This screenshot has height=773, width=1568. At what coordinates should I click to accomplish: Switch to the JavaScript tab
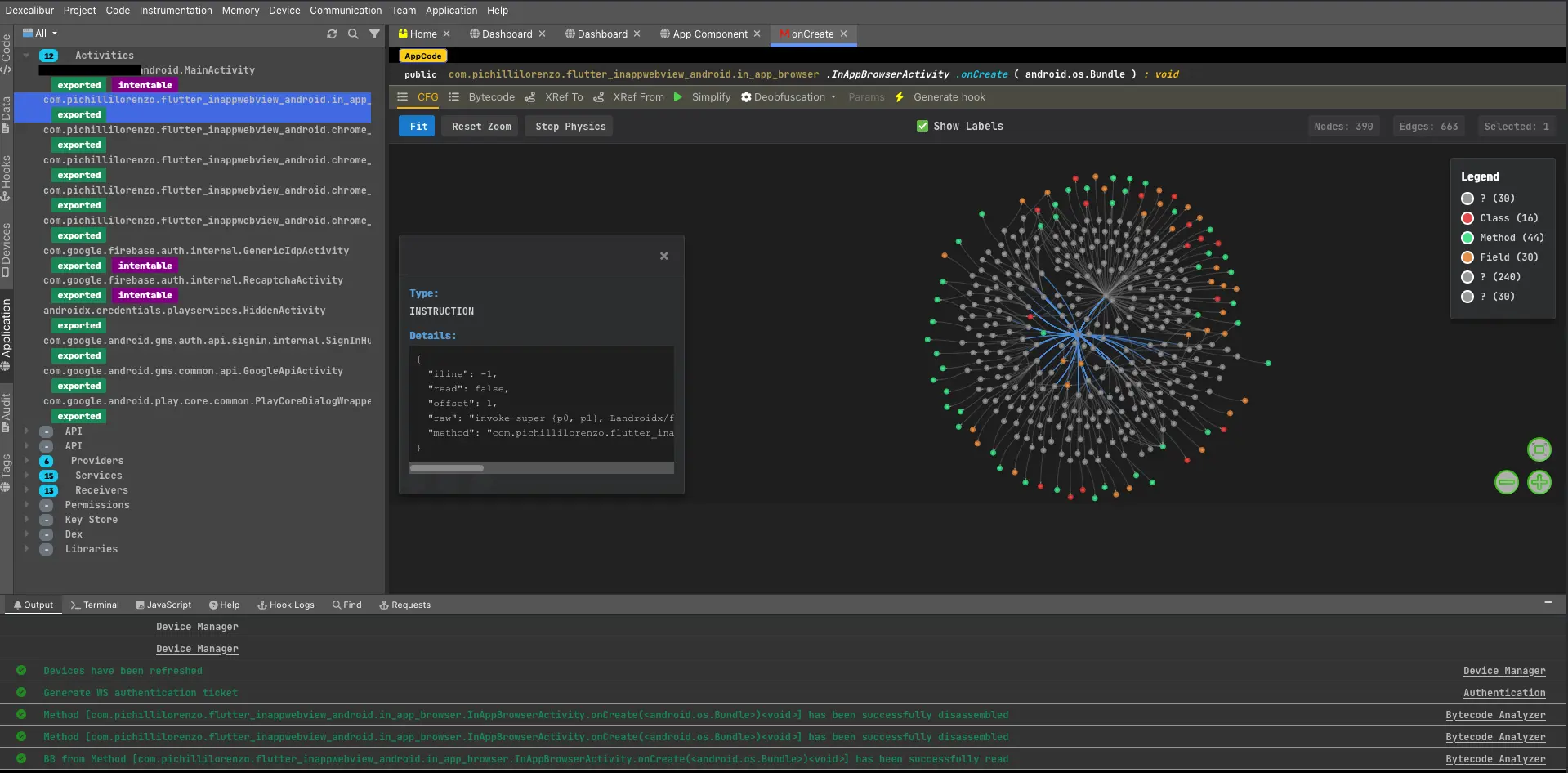coord(163,605)
